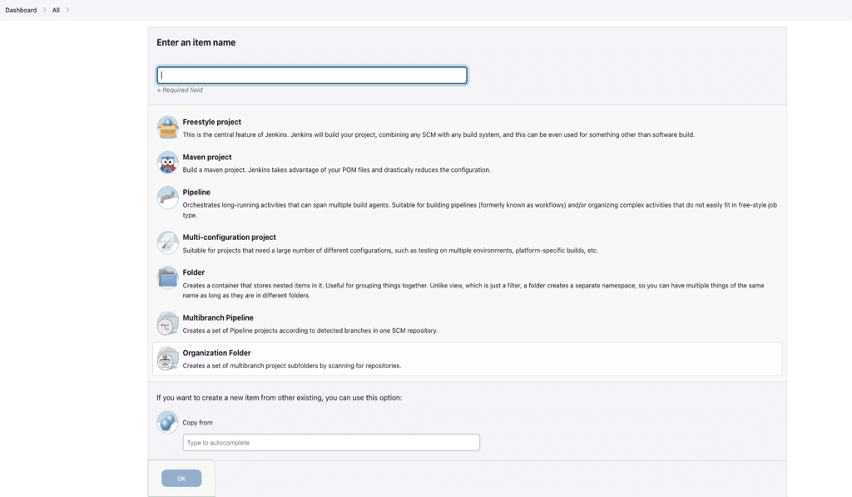Click the create from other existing note
852x497 pixels.
[279, 398]
